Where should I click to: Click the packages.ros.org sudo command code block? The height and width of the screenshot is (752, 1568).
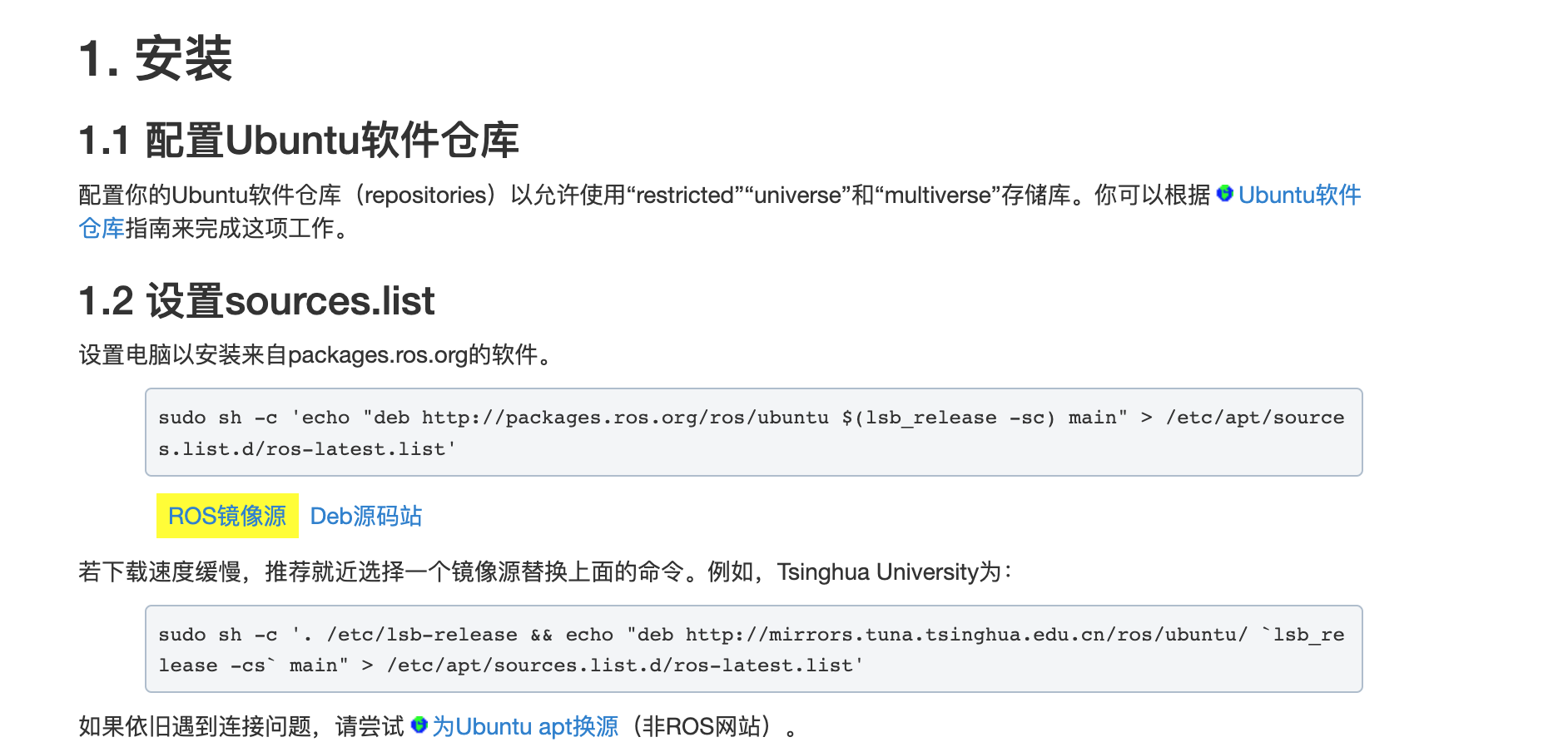(753, 433)
